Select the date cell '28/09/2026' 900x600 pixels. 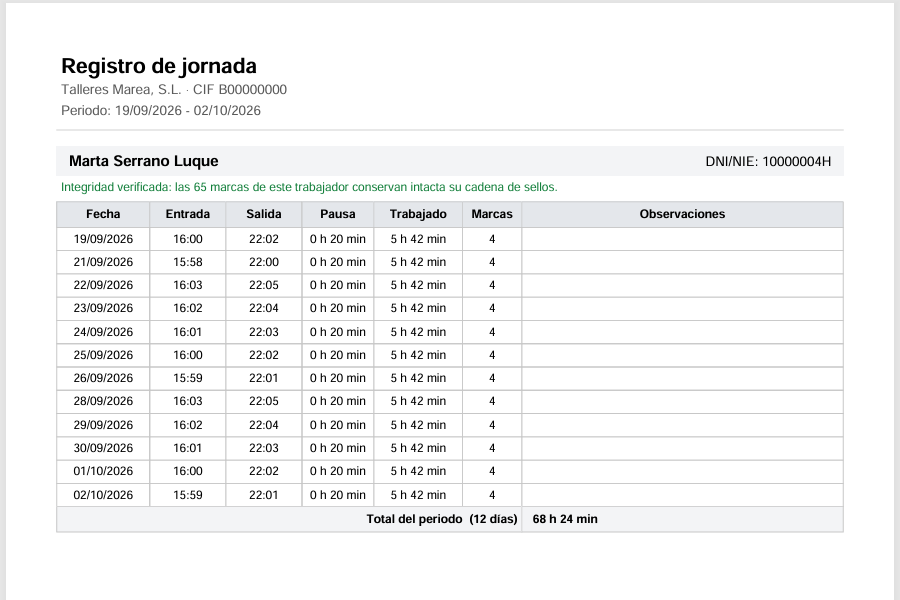(103, 401)
